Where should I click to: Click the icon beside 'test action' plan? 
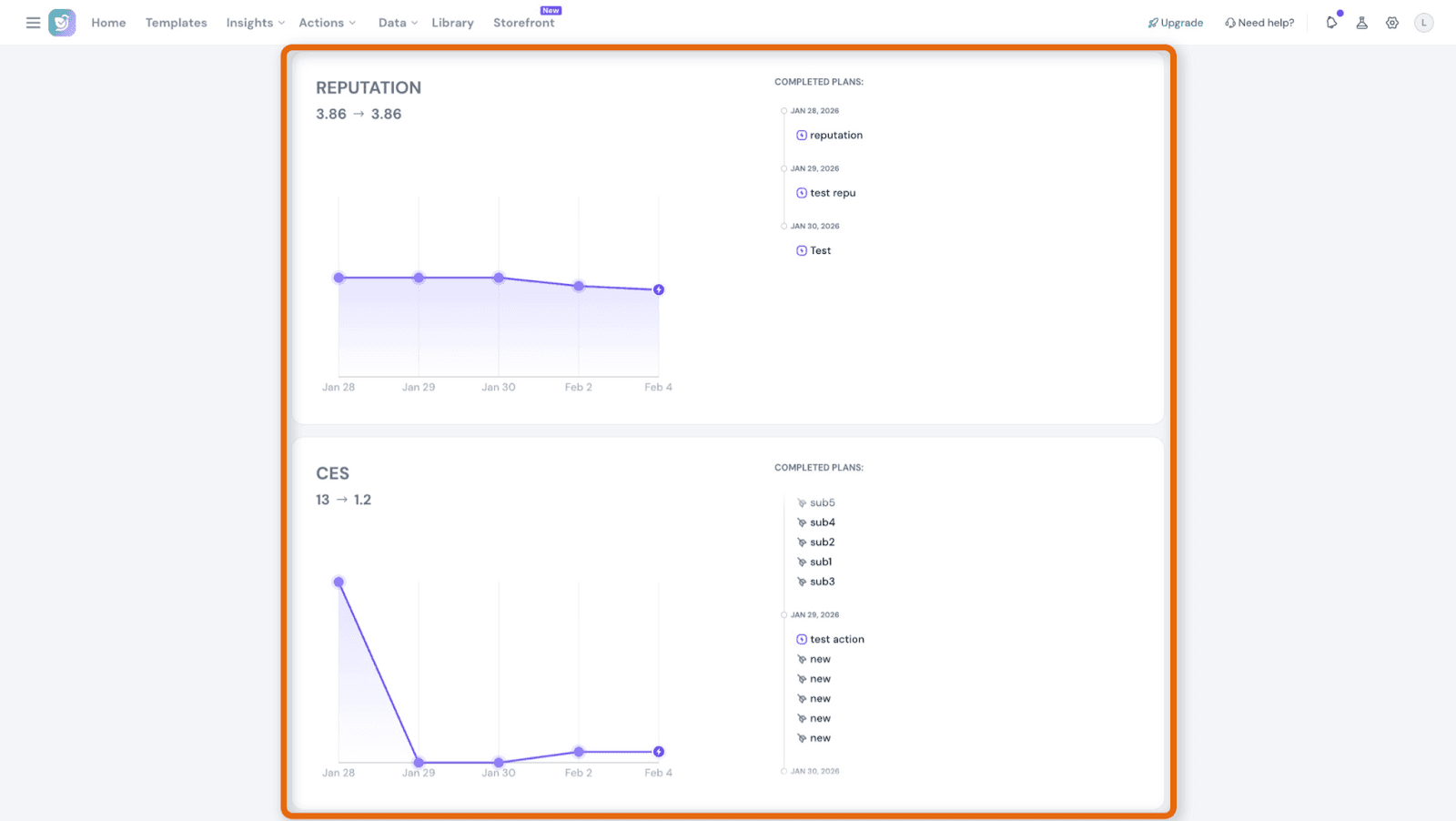pos(802,640)
